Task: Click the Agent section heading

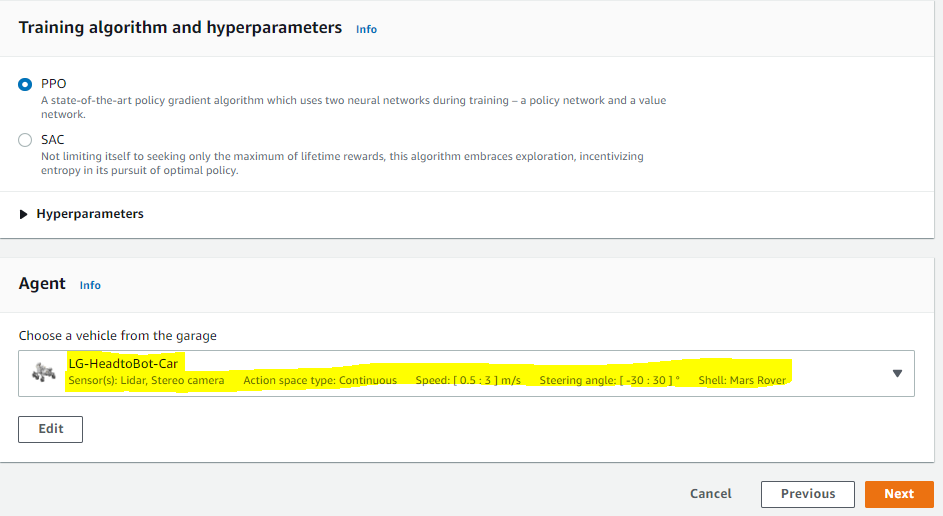Action: click(x=42, y=283)
